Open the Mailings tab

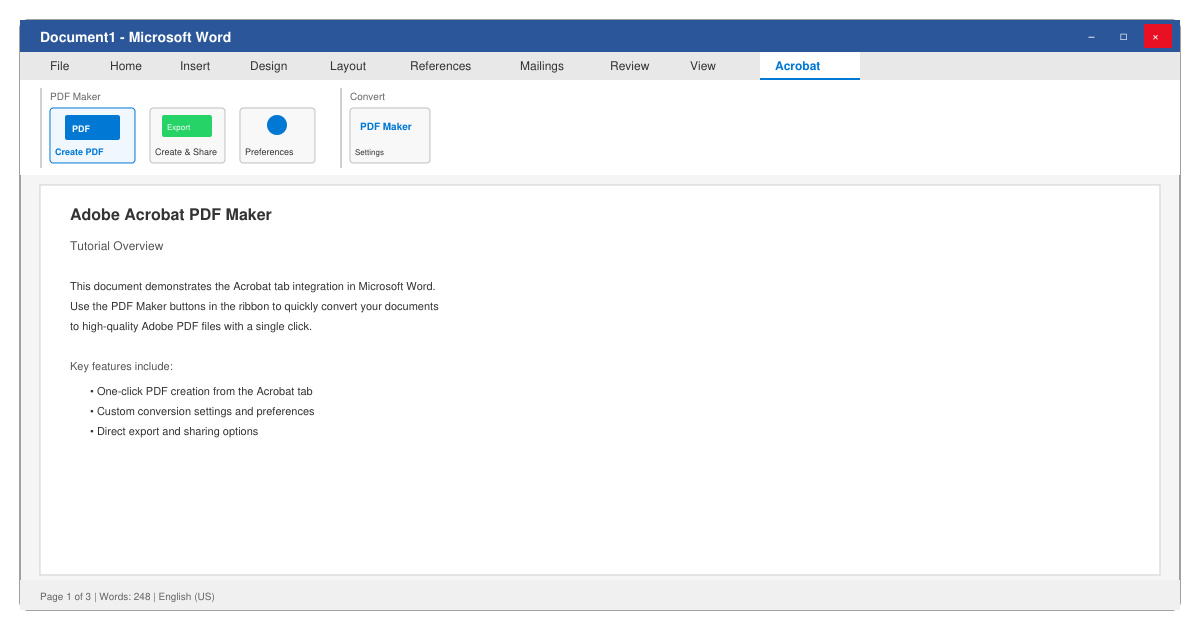pos(542,66)
